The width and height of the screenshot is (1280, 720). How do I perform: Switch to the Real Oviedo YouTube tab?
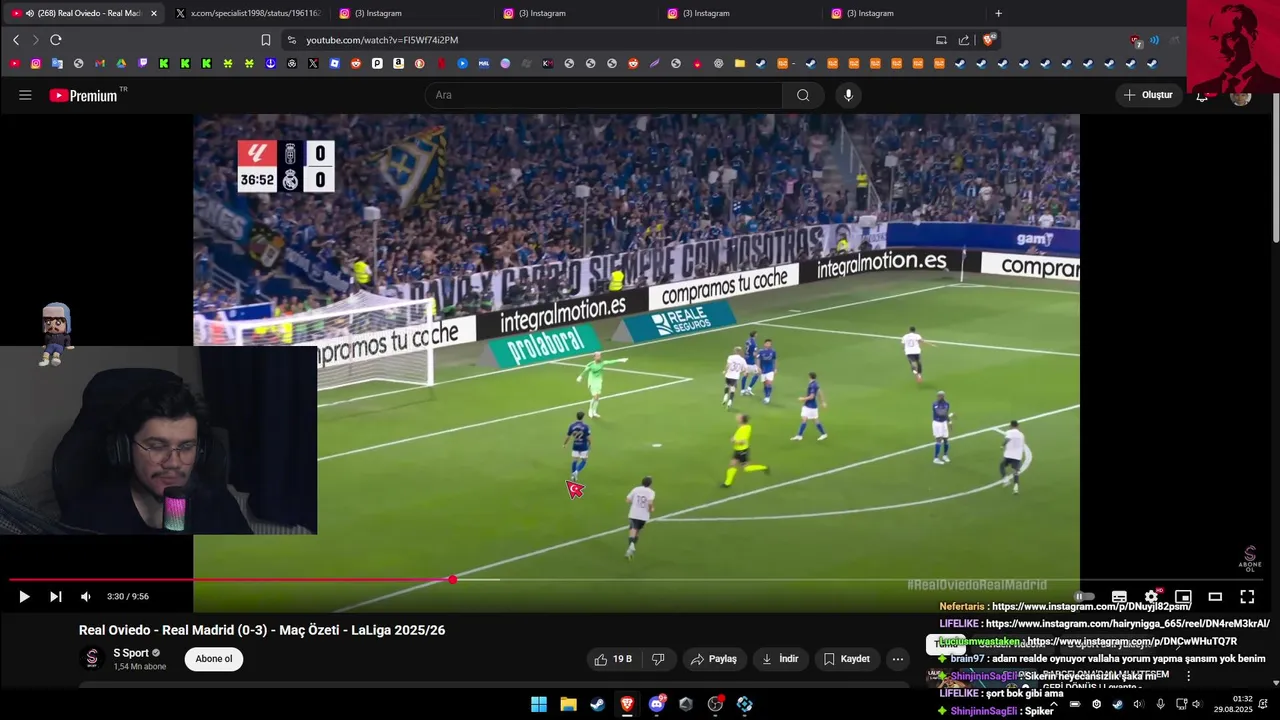pos(84,13)
